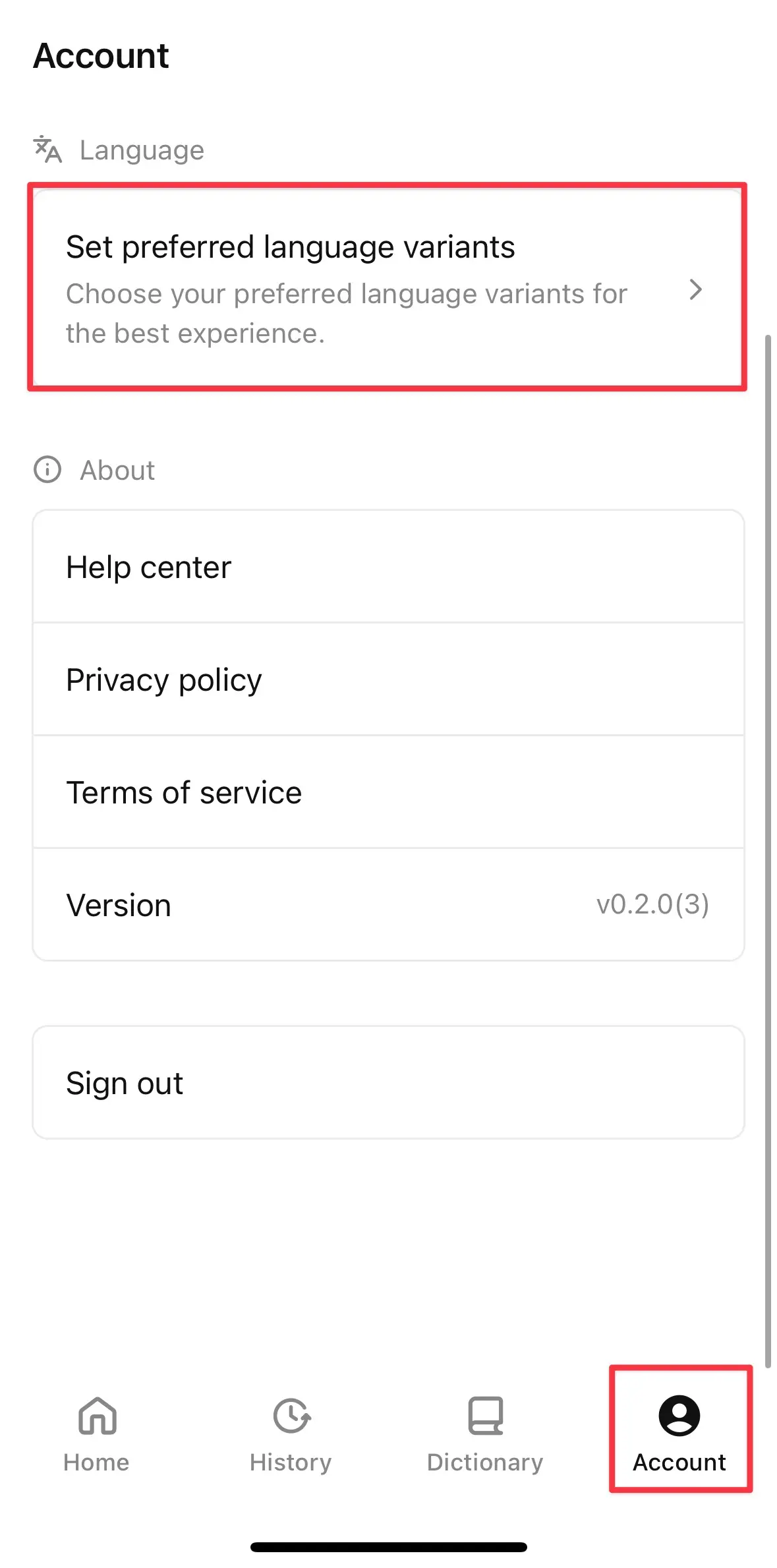Click the vertical scrollbar on the right

coord(767,850)
